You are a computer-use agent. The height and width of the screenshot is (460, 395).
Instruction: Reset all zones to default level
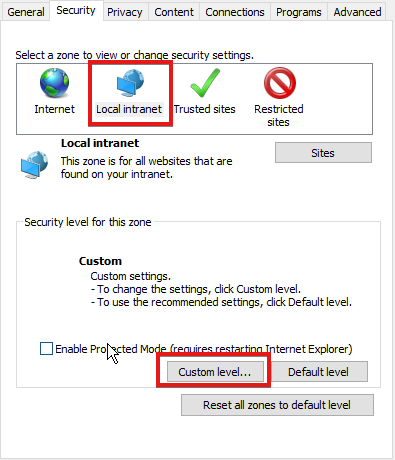pyautogui.click(x=277, y=405)
